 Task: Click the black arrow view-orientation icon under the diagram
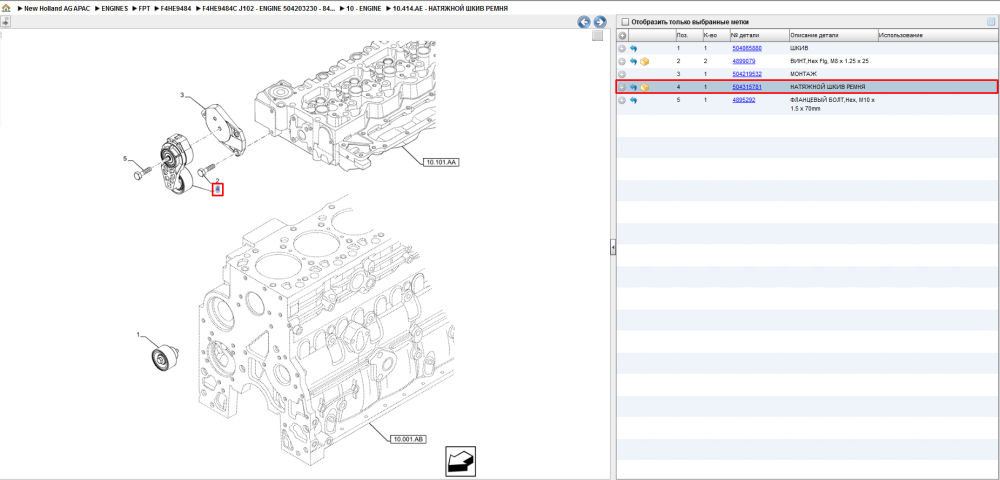(x=461, y=460)
